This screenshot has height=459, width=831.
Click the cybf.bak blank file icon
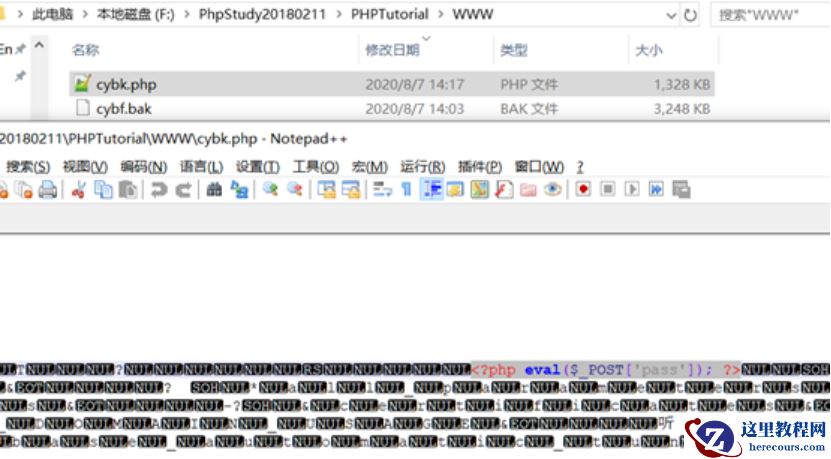click(83, 108)
